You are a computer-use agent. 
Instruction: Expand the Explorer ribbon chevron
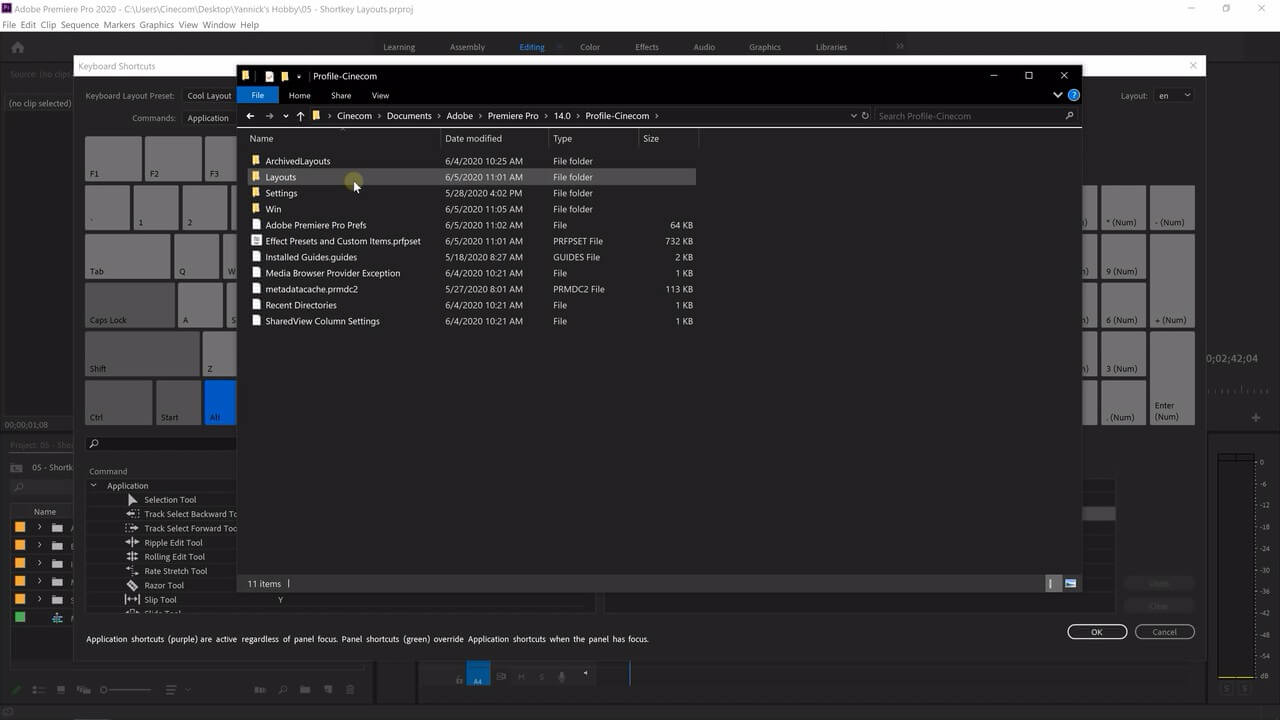(x=1057, y=95)
